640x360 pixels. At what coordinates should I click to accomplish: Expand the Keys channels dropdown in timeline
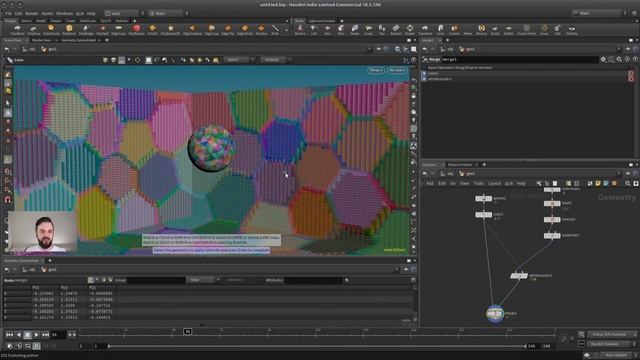(x=612, y=334)
